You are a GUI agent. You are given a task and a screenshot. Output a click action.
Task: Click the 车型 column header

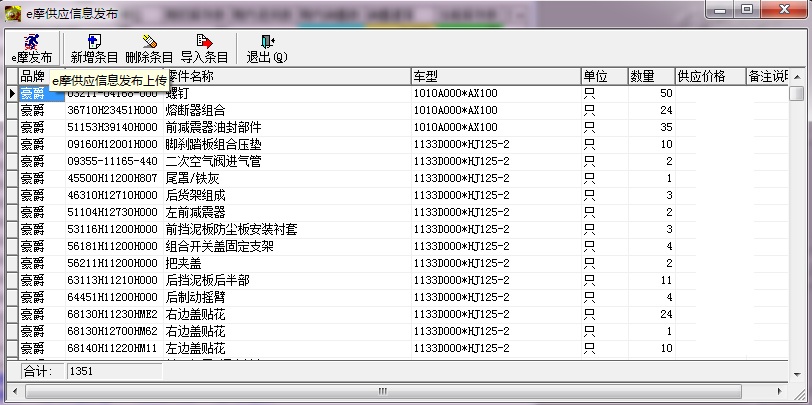click(x=496, y=77)
